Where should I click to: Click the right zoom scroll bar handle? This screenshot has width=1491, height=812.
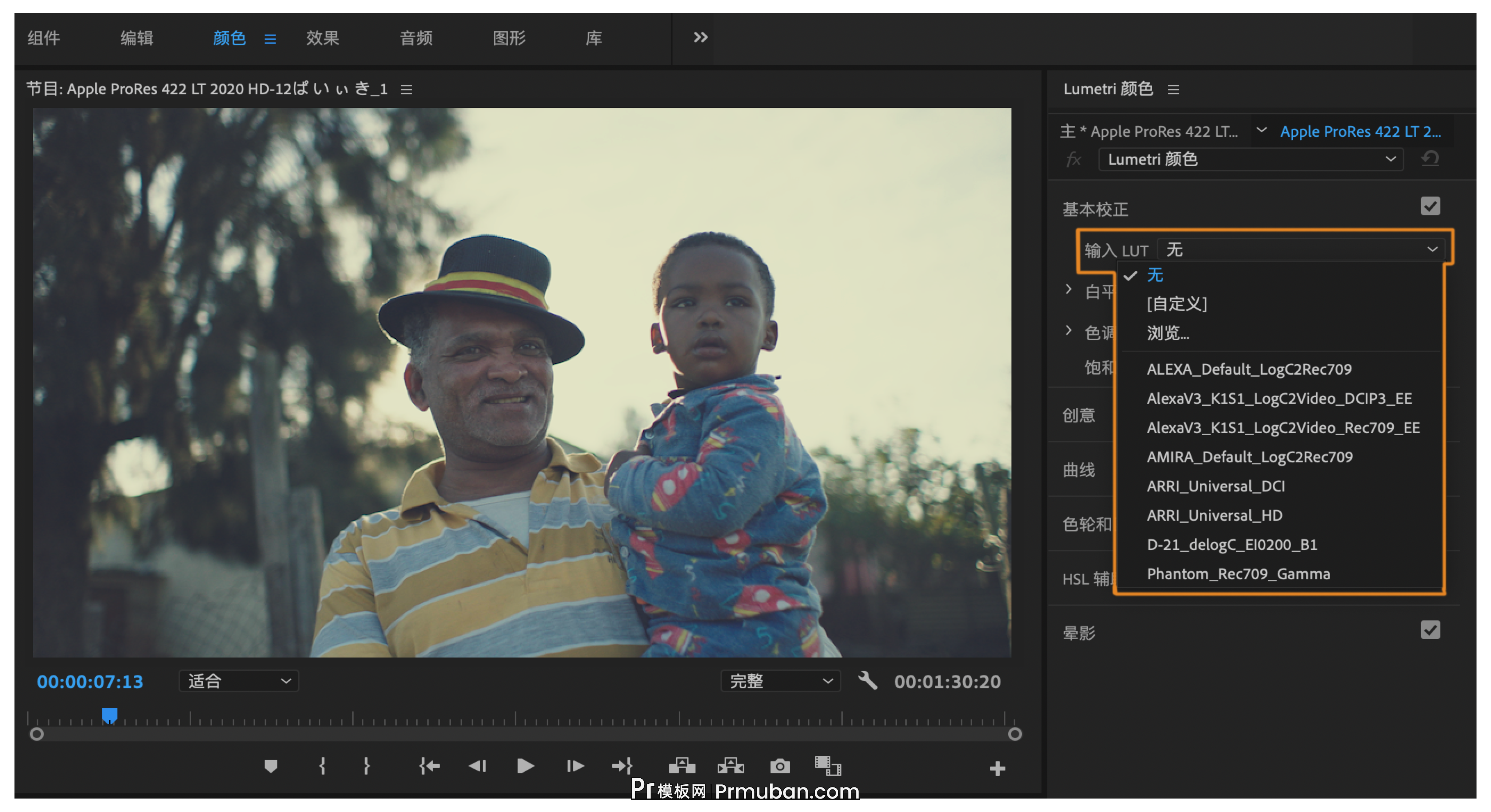(1015, 734)
